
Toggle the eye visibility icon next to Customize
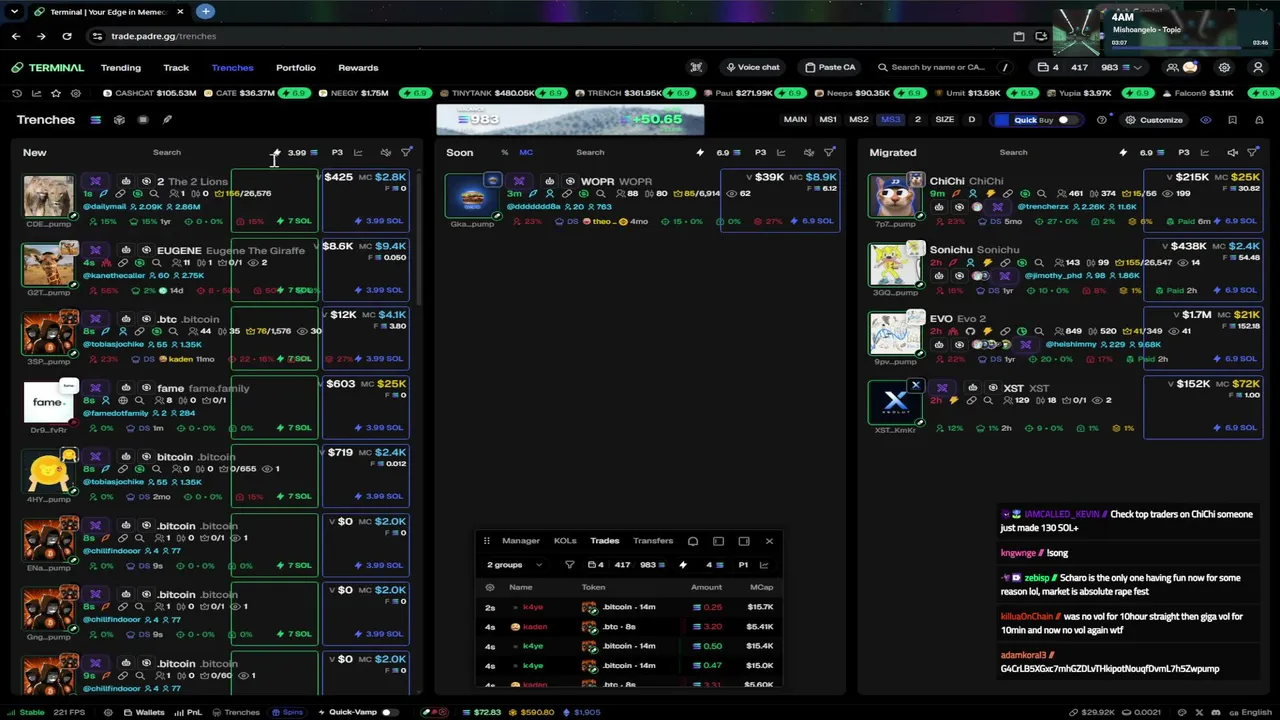point(1206,120)
